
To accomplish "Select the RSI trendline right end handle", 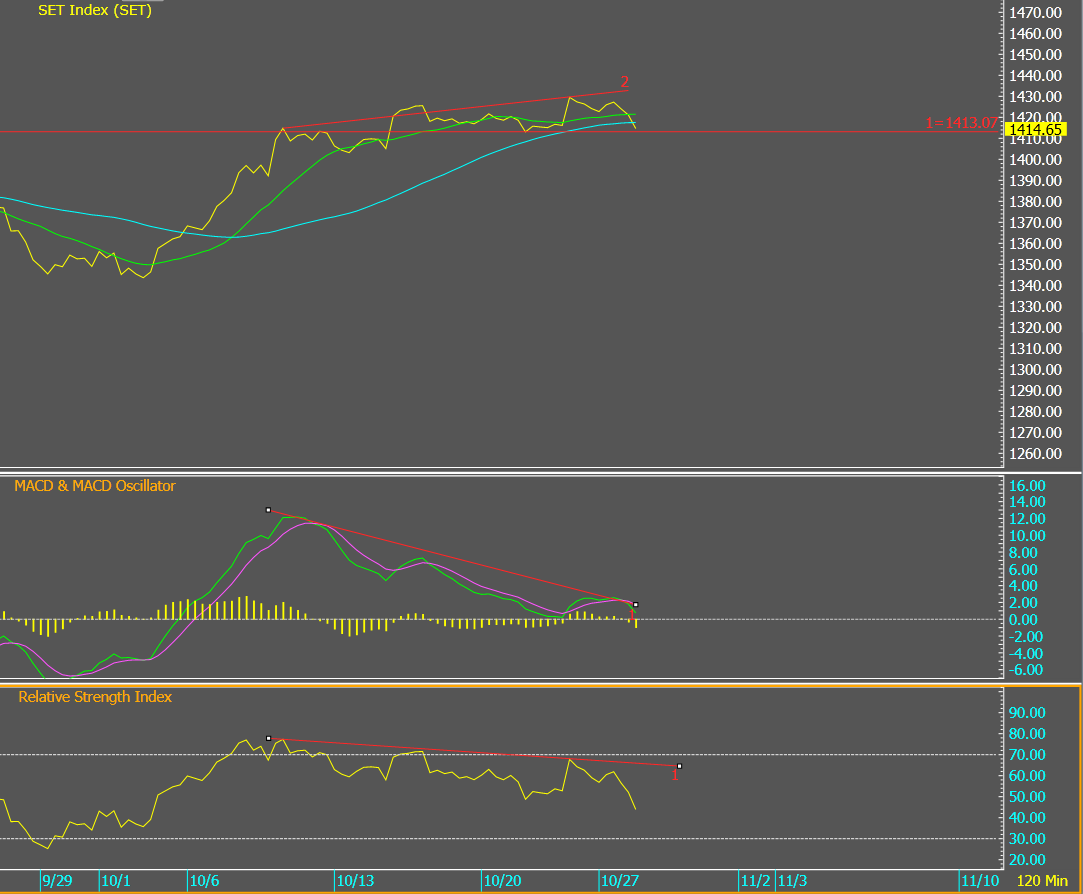I will click(680, 766).
